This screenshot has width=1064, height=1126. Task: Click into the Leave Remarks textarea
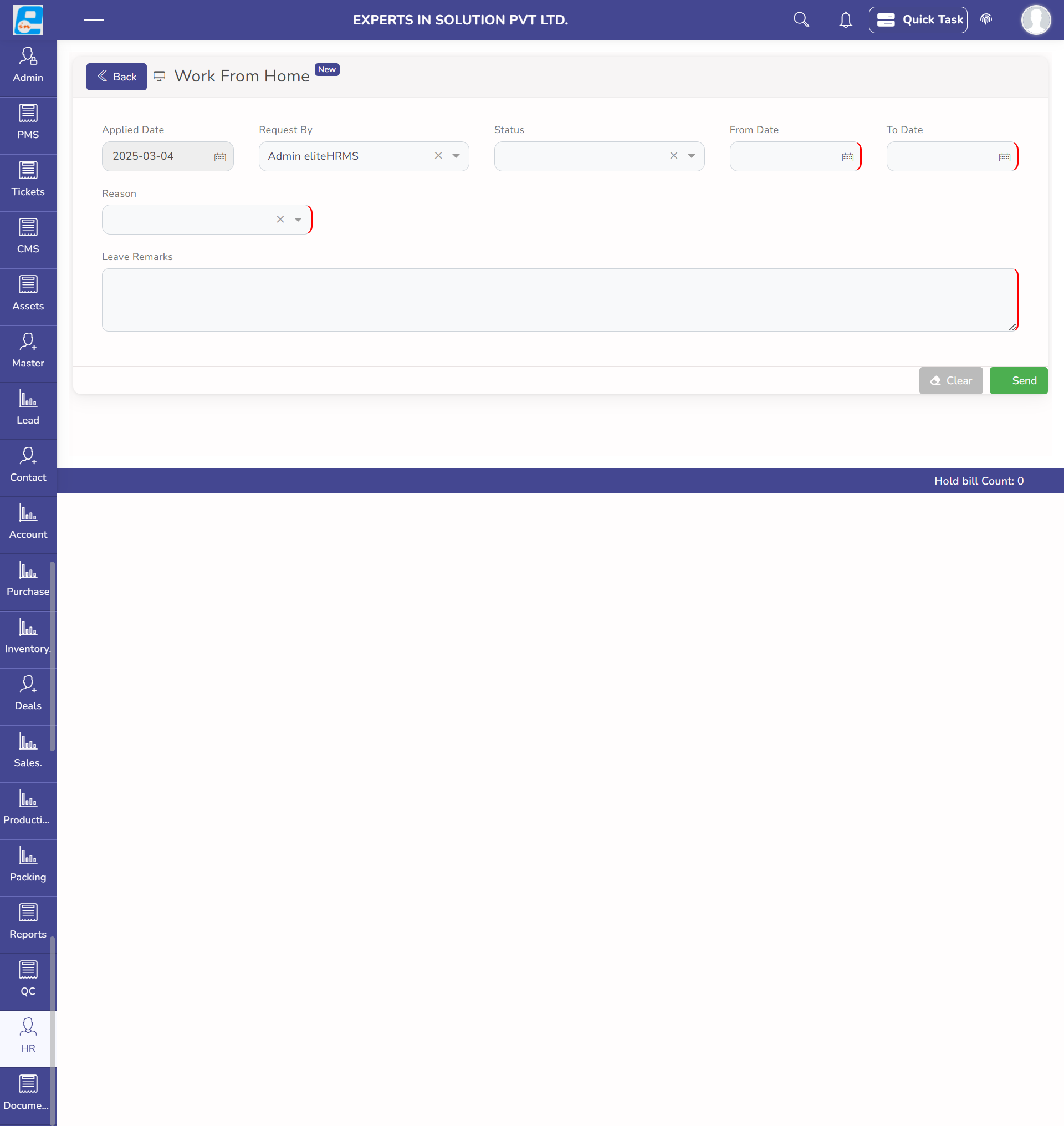click(559, 300)
